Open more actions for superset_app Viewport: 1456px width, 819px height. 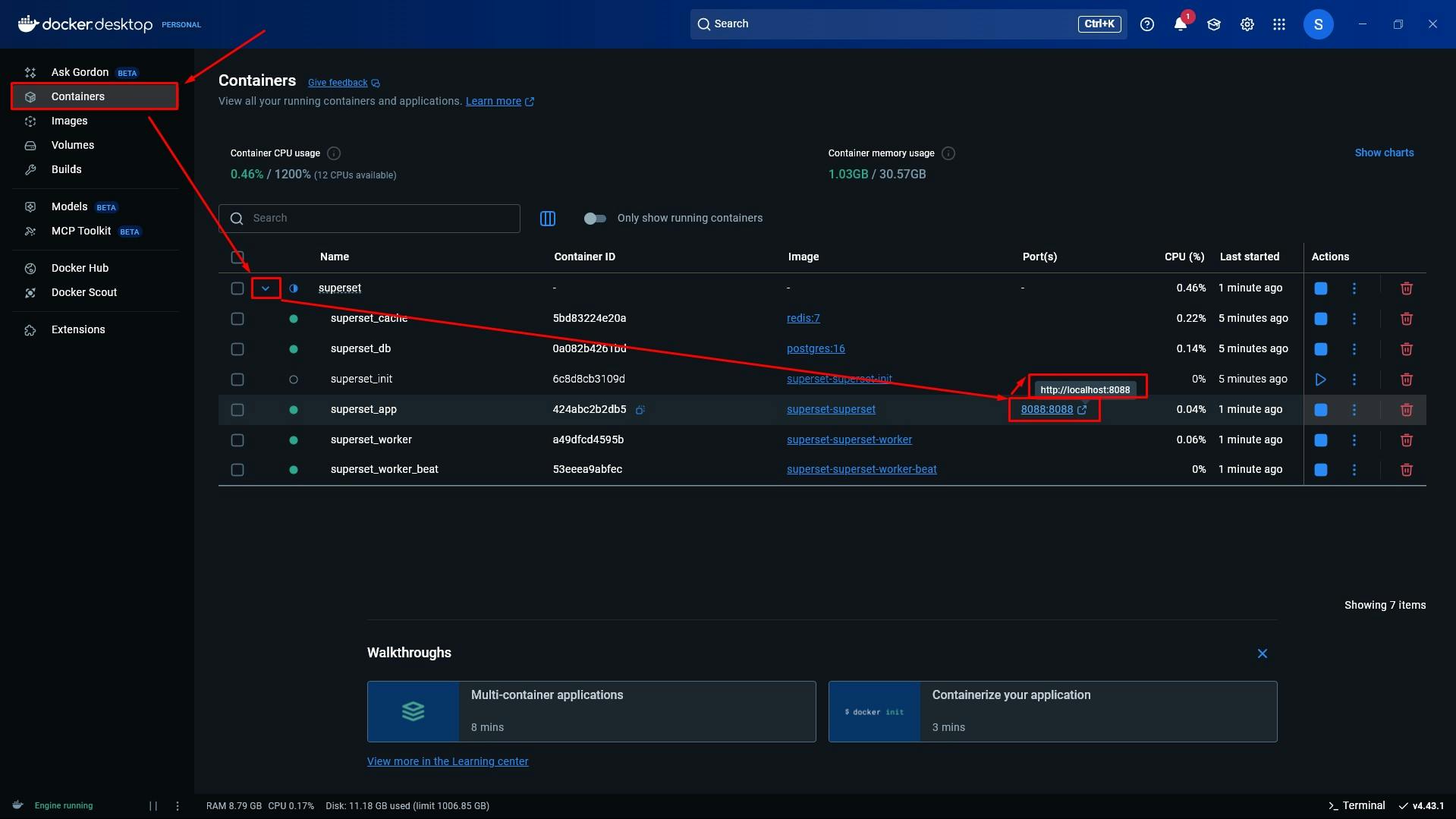pos(1354,410)
